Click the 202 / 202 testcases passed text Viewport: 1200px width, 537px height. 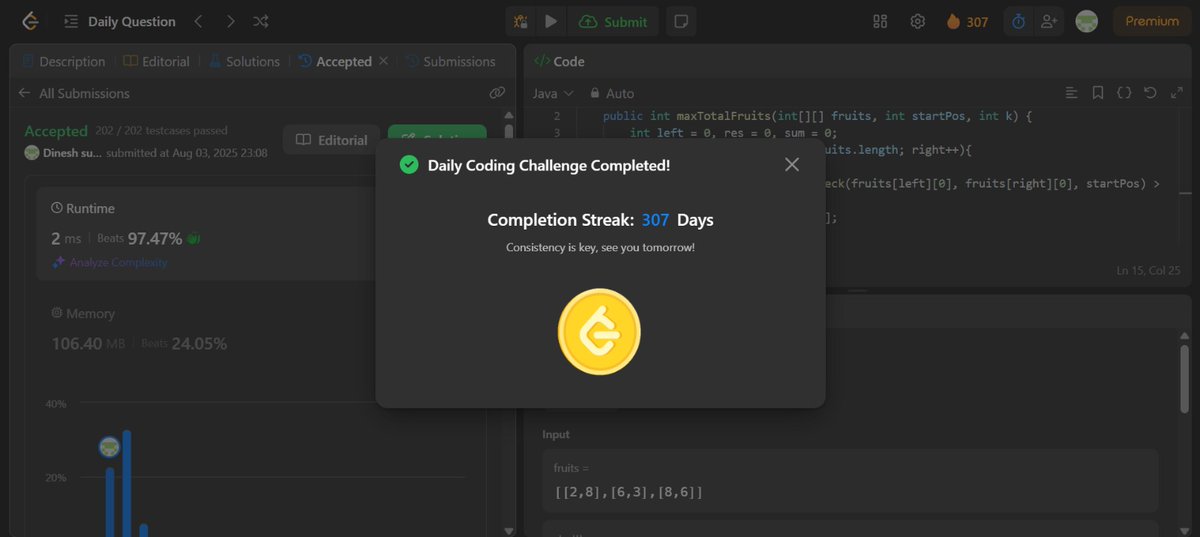162,130
